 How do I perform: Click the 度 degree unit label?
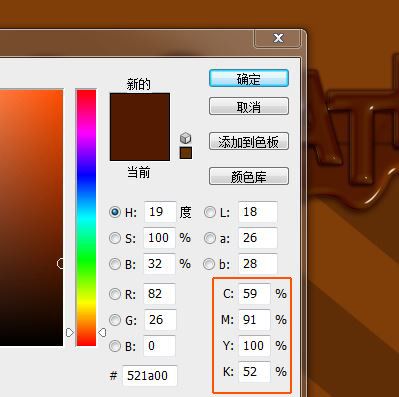(185, 212)
